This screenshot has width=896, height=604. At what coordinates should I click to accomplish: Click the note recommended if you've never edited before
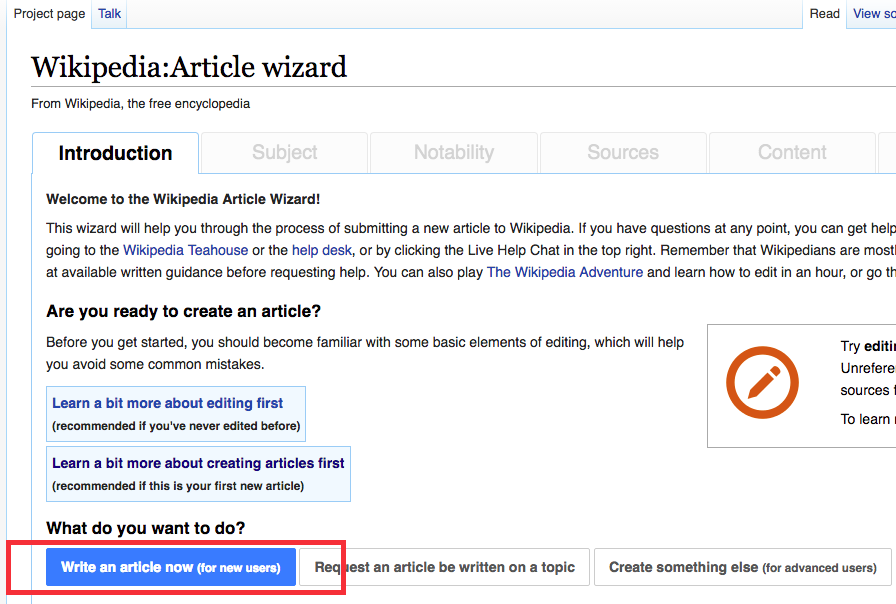176,426
